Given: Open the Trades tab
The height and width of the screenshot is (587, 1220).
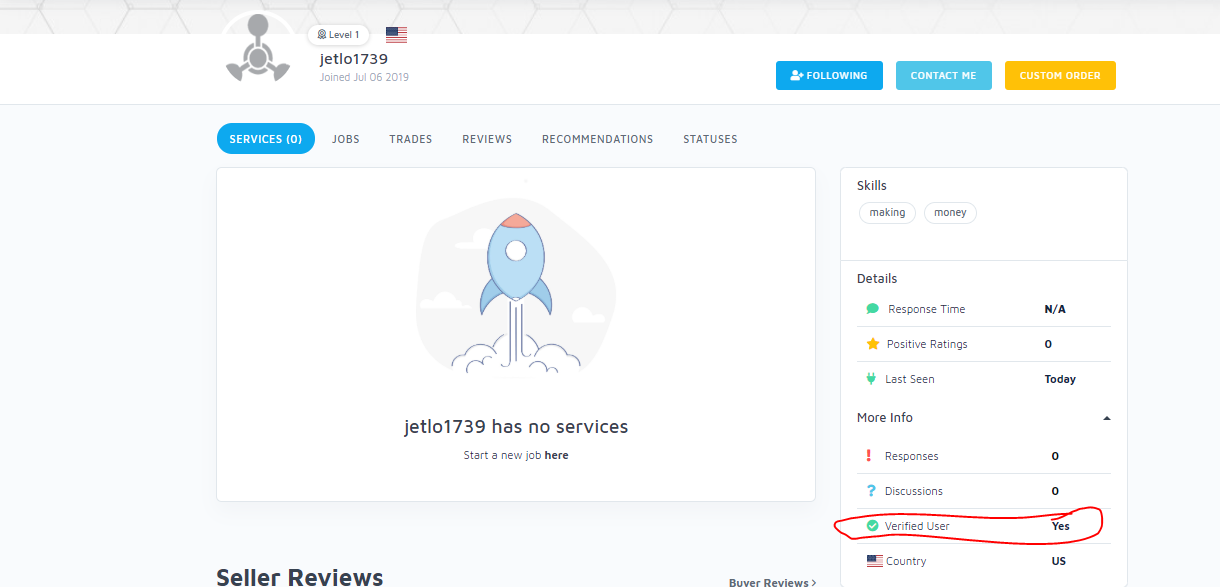Looking at the screenshot, I should point(410,139).
